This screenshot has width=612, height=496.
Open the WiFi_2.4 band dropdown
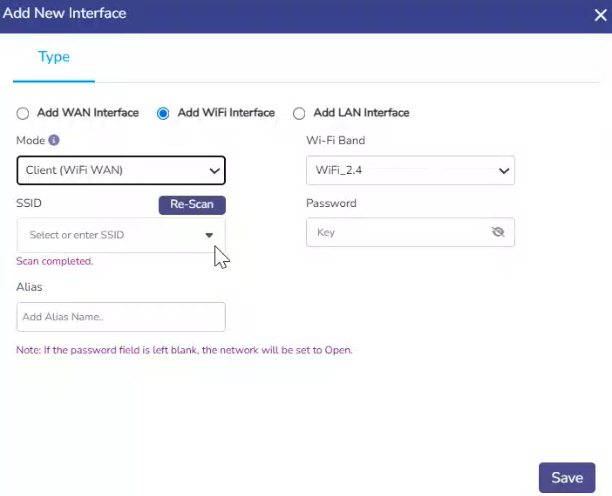click(x=410, y=170)
